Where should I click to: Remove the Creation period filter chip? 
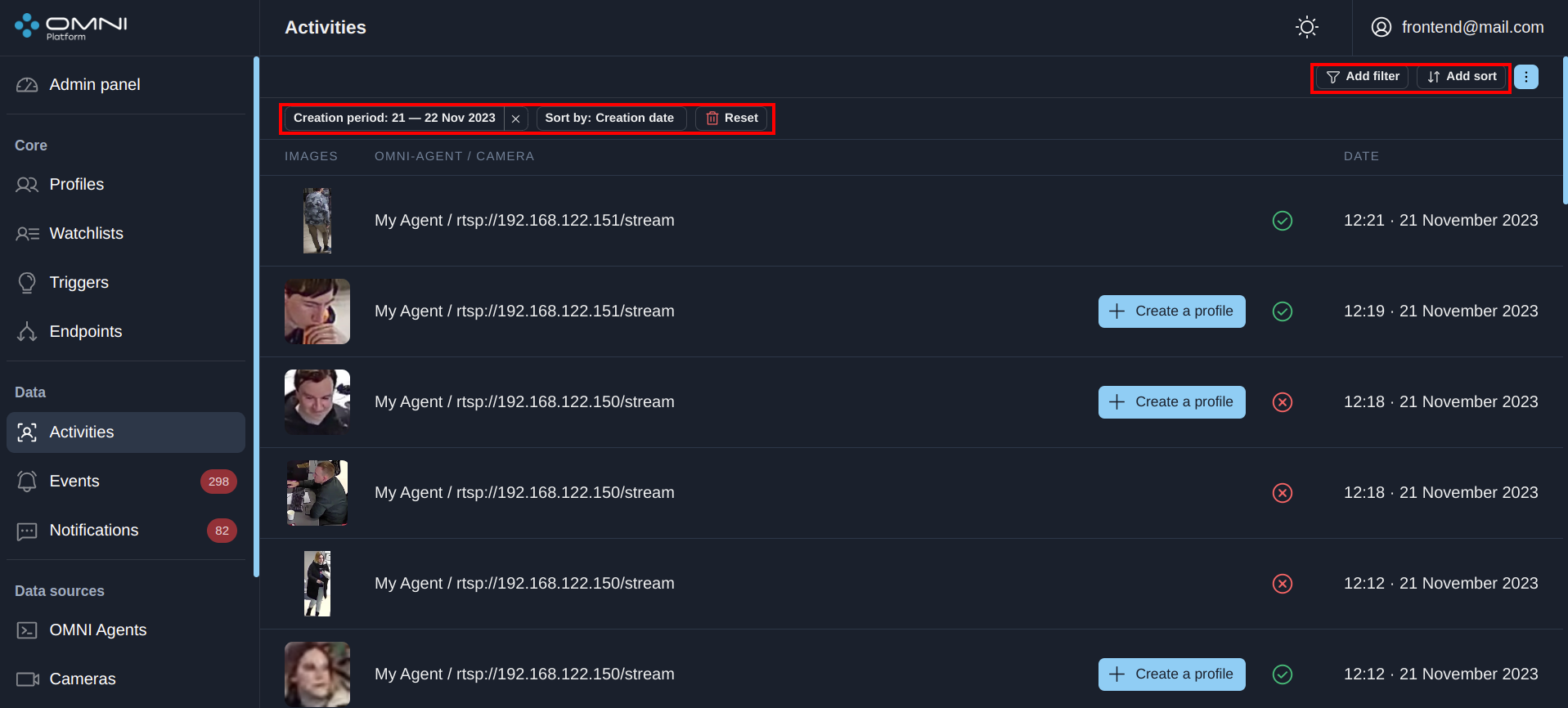pos(515,119)
